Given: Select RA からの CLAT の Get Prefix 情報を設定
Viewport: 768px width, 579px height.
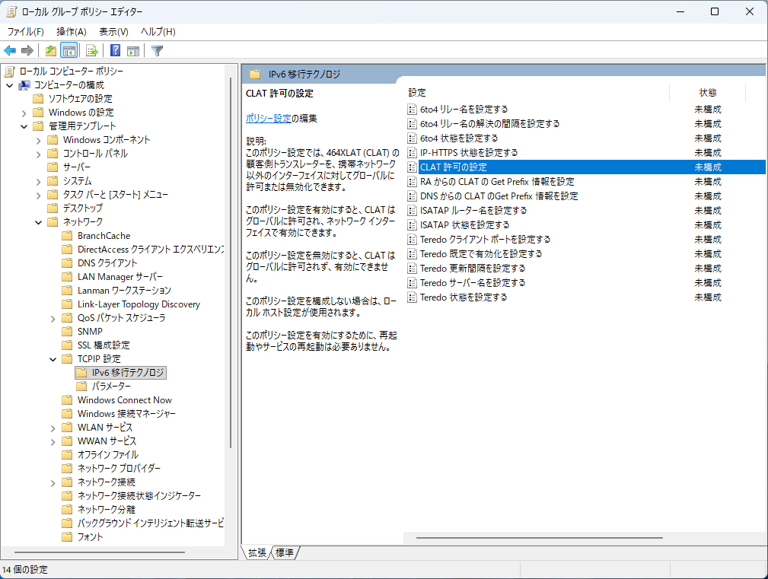Looking at the screenshot, I should click(x=497, y=182).
